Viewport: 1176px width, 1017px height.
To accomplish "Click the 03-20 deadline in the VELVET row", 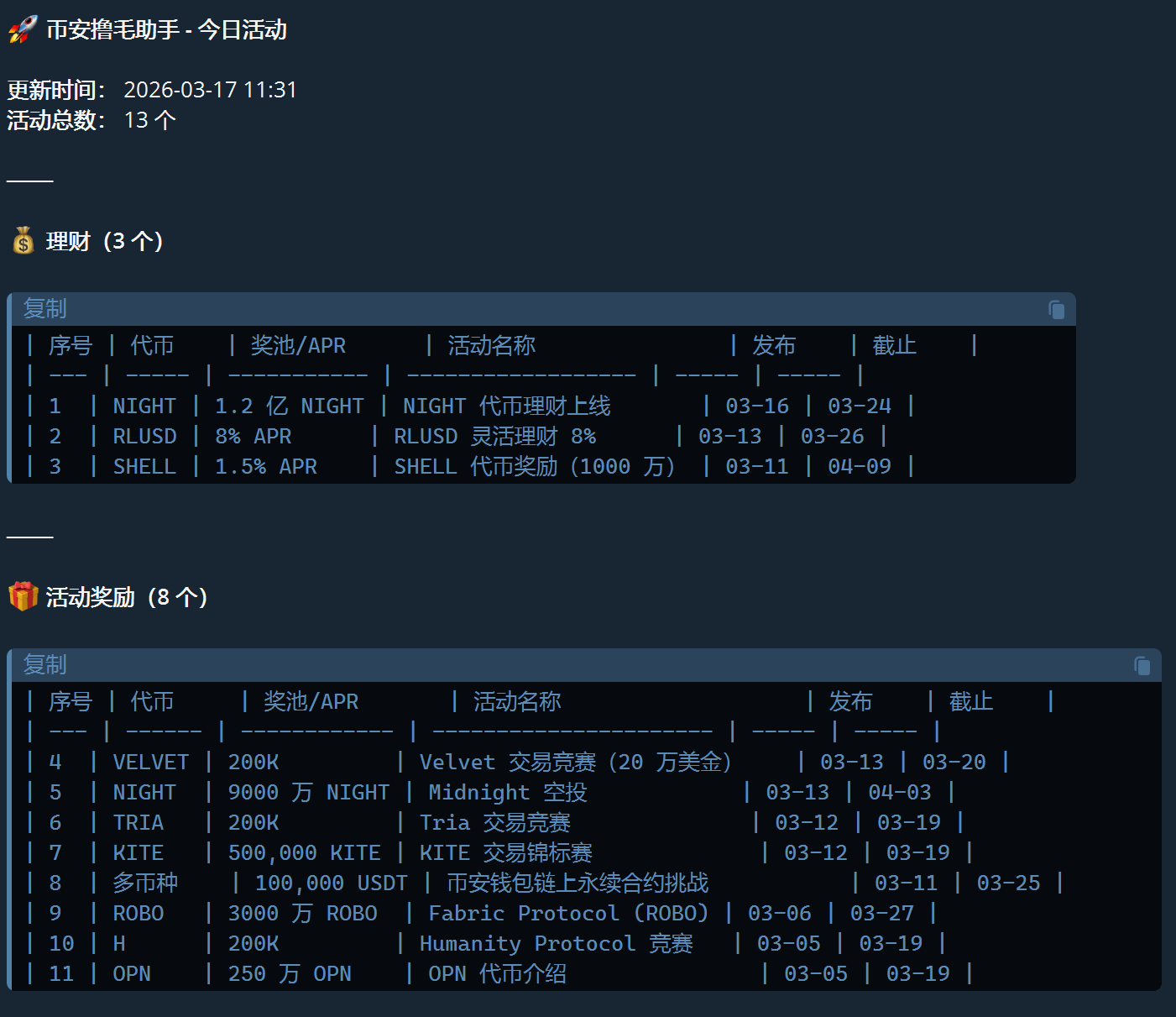I will [954, 763].
